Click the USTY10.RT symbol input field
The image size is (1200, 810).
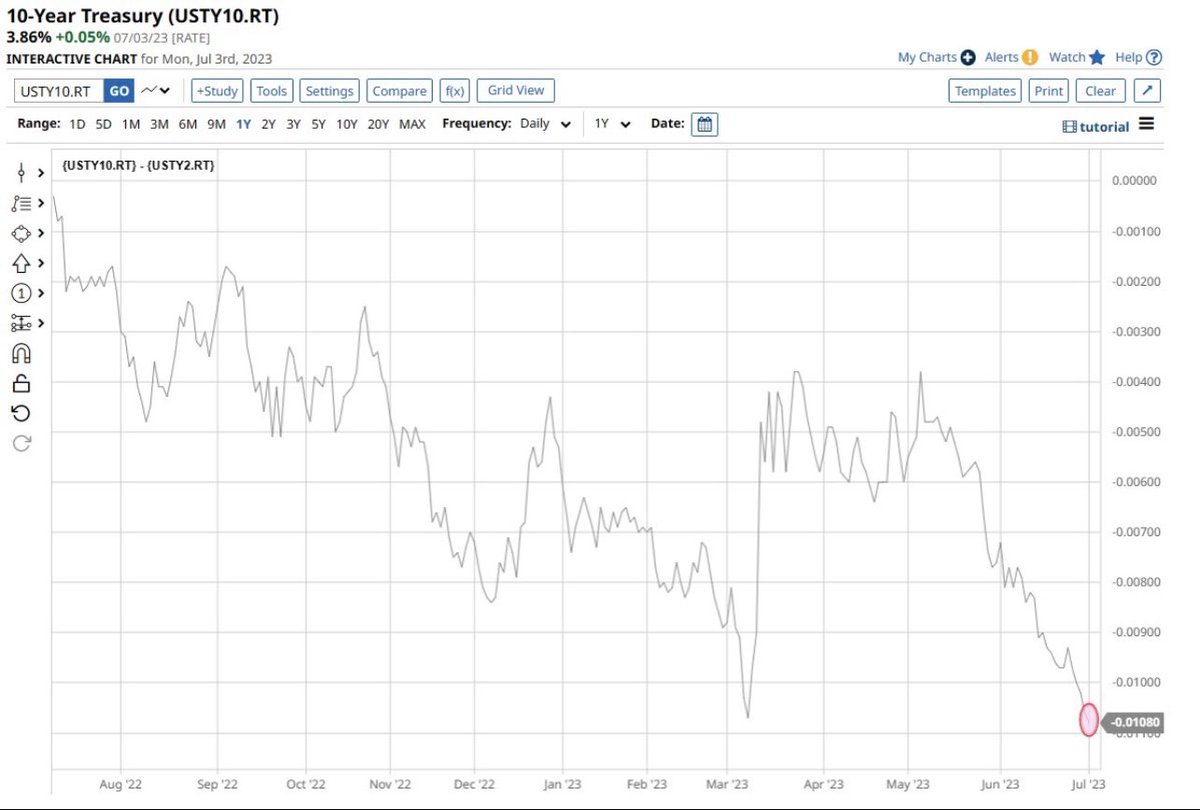(x=59, y=91)
